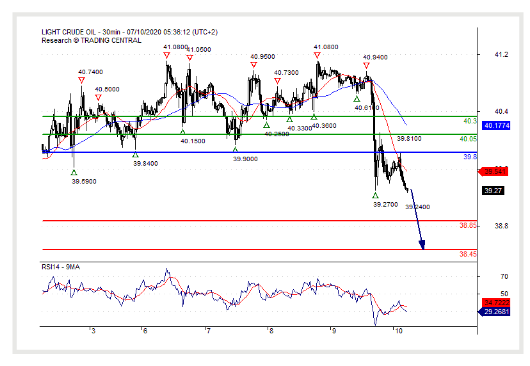This screenshot has height=366, width=530.
Task: Click the 40.6100 low label
Action: click(x=367, y=108)
